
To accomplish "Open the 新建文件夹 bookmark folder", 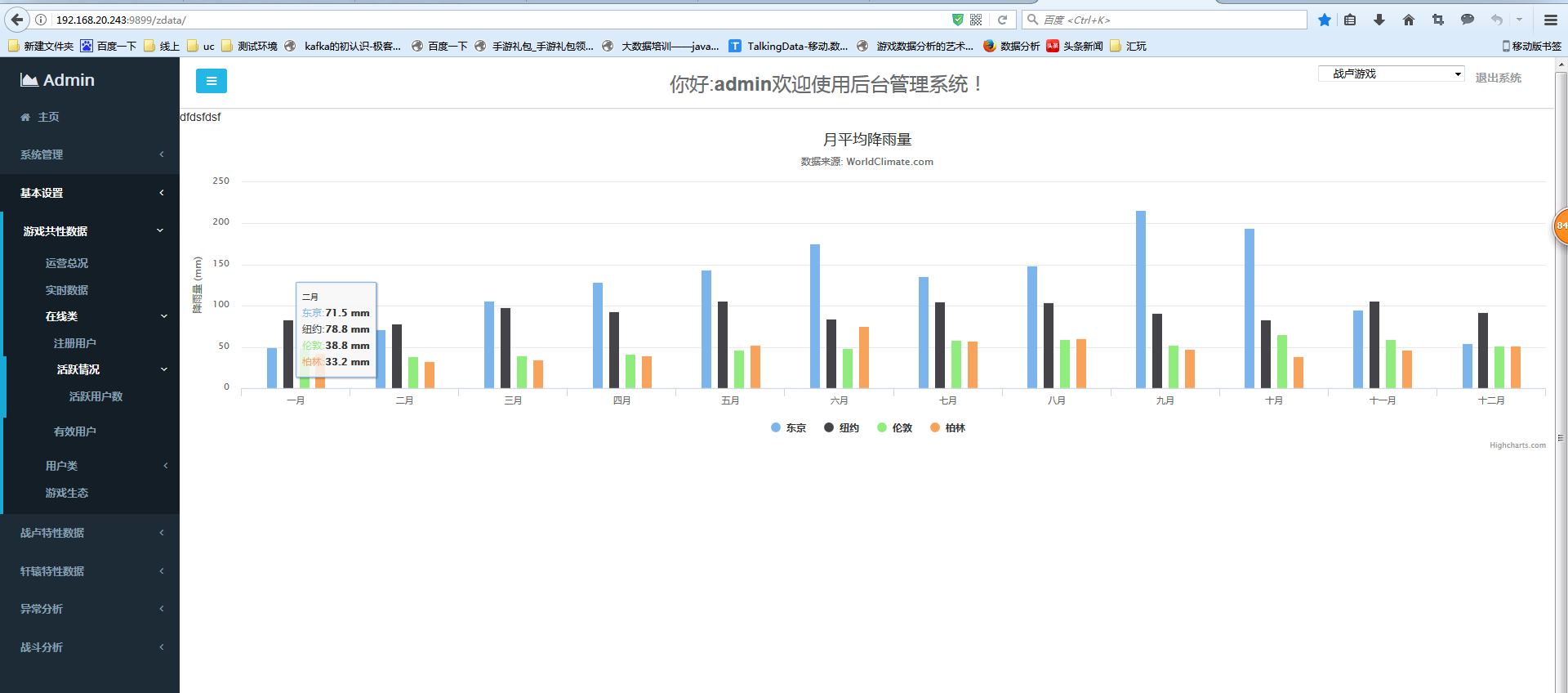I will (41, 46).
